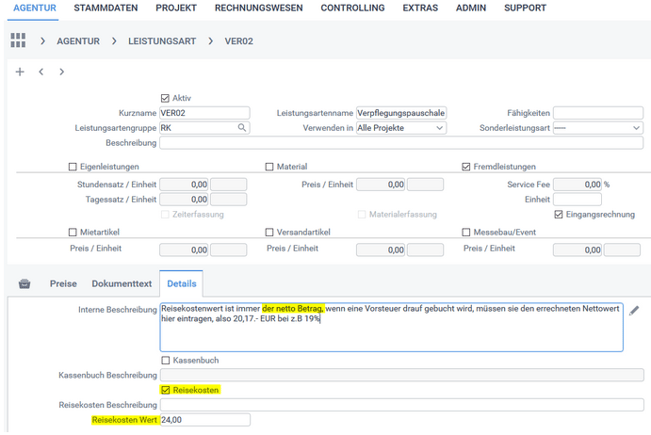Open the Verwenden in dropdown
651x435 pixels.
(402, 128)
